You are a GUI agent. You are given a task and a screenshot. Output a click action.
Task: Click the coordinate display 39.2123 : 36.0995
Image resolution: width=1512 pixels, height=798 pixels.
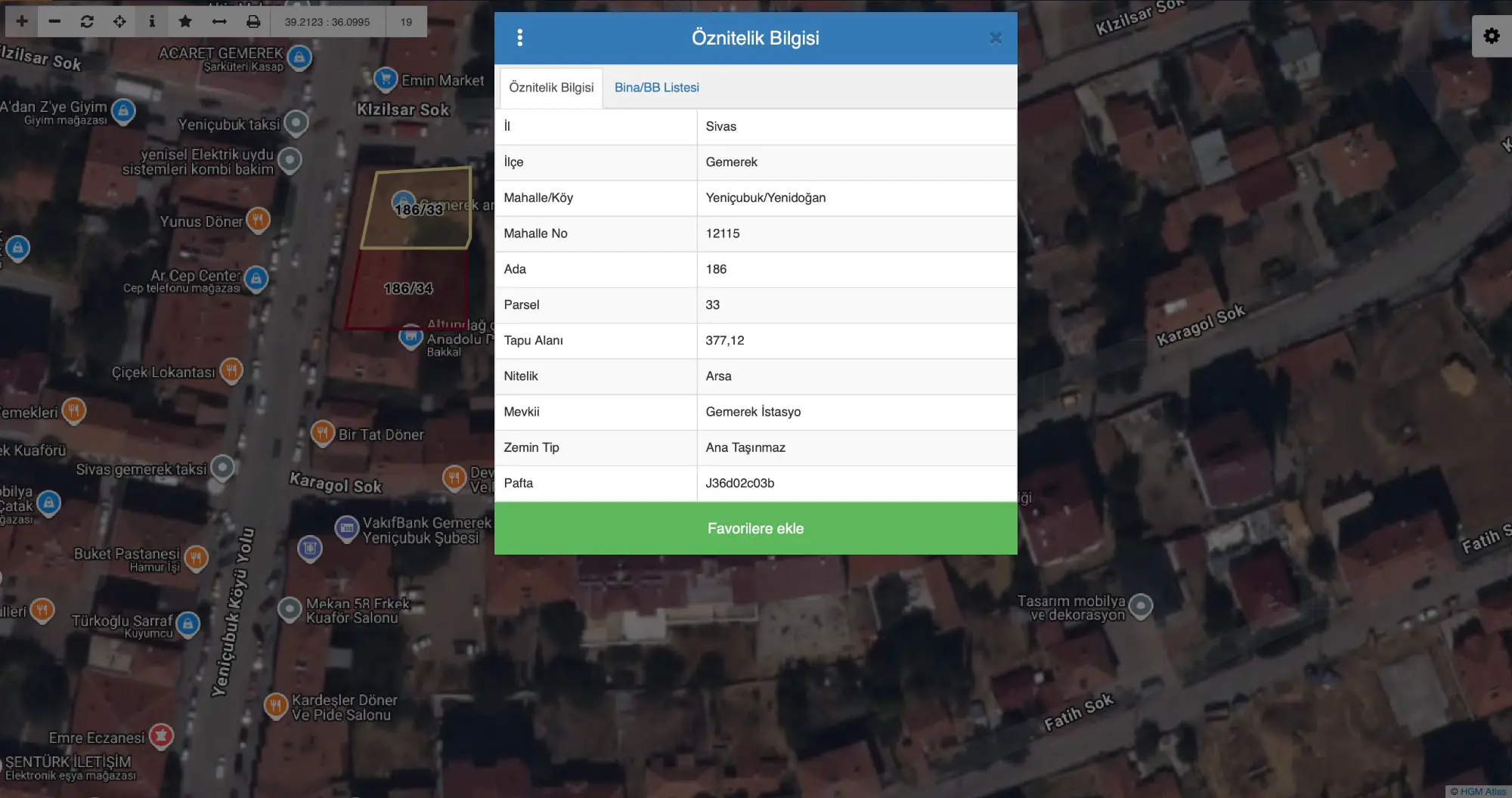pyautogui.click(x=327, y=22)
